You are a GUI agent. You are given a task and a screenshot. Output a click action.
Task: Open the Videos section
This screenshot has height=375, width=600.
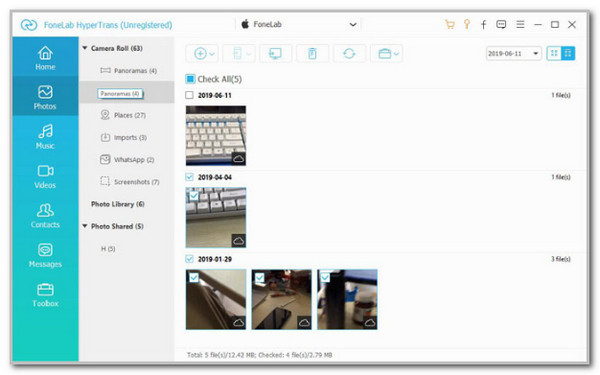click(45, 176)
